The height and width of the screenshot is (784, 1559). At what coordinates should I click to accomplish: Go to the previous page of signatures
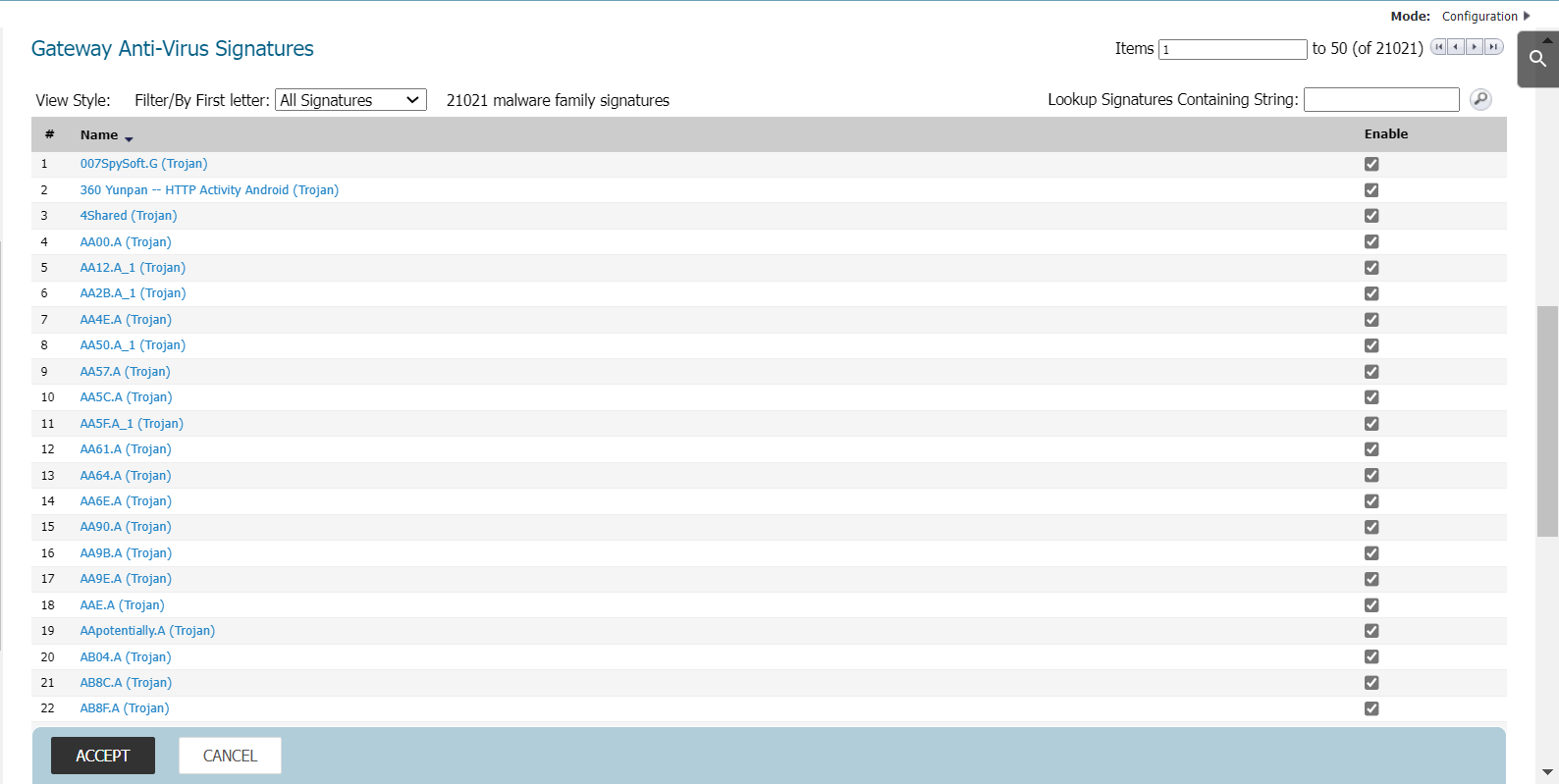pos(1456,47)
